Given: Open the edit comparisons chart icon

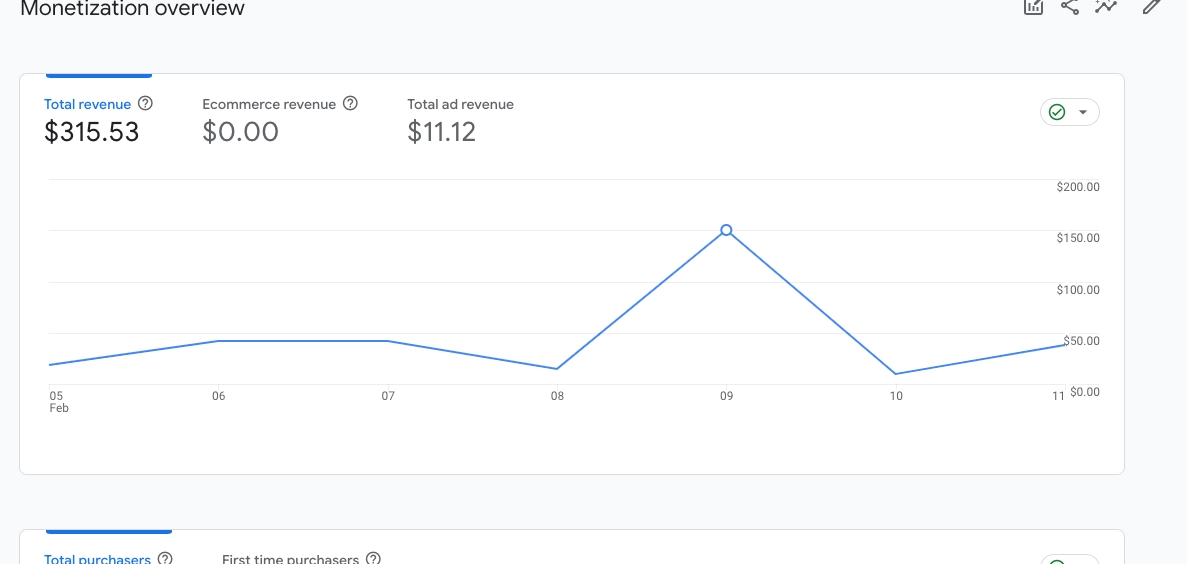Looking at the screenshot, I should point(1033,6).
